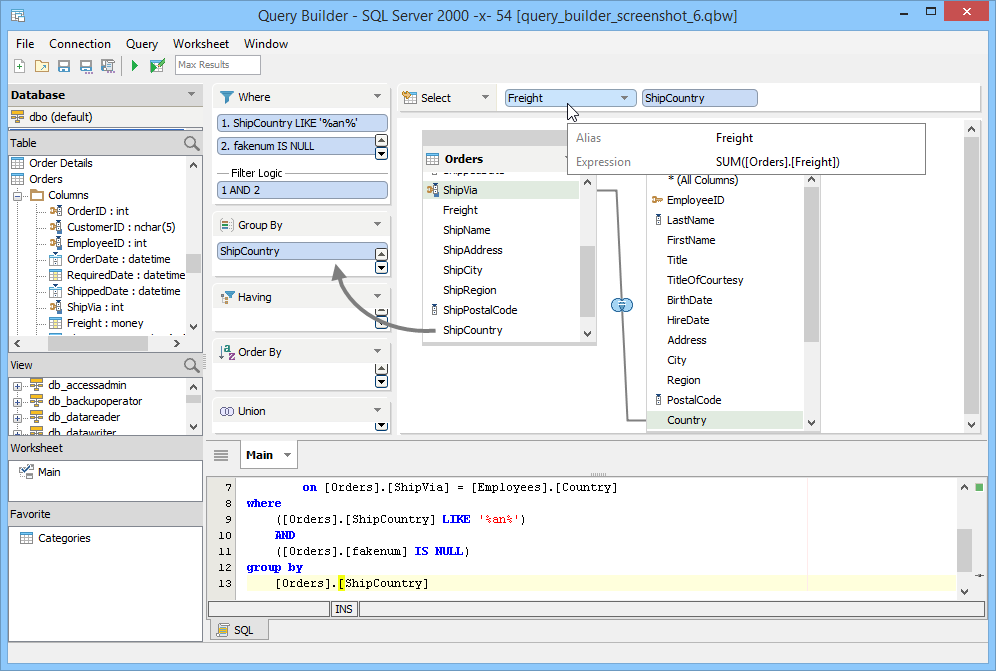The image size is (996, 671).
Task: Click the Select panel icon
Action: (x=410, y=98)
